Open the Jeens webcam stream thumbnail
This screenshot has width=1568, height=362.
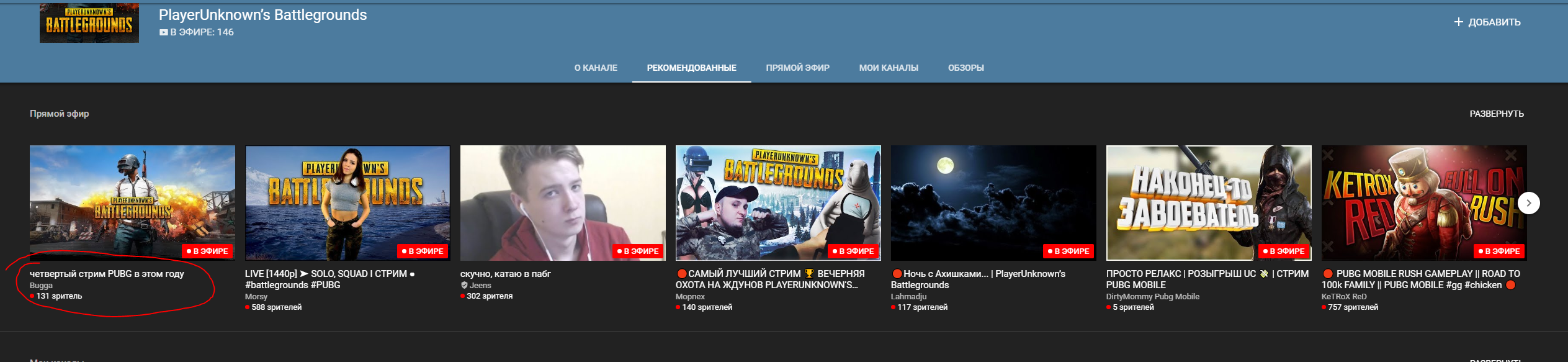tap(563, 202)
